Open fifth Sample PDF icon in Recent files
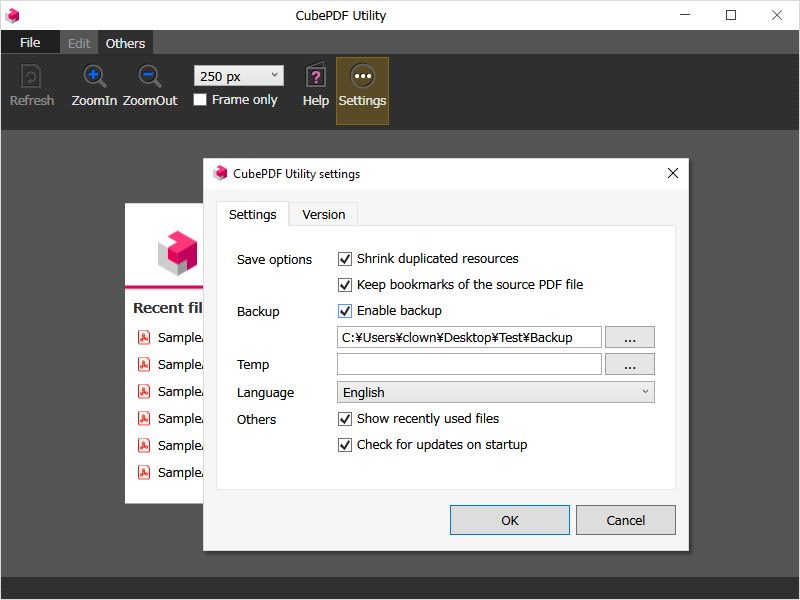 (x=144, y=445)
